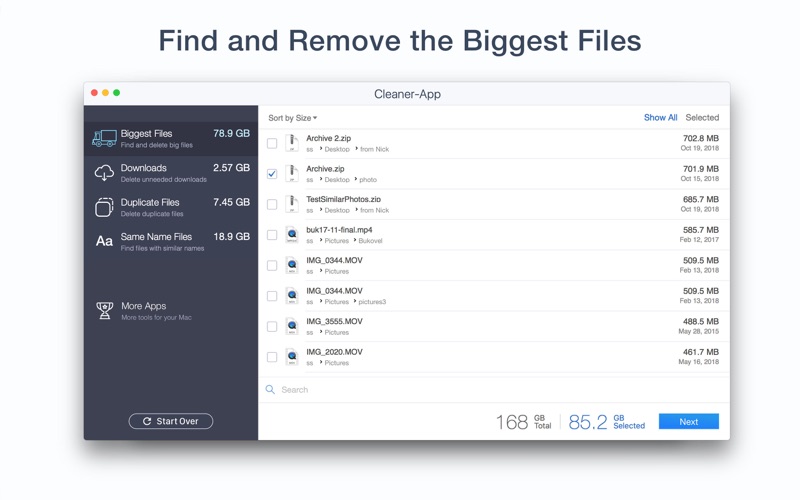Open the Same Name Files section
800x500 pixels.
point(171,241)
